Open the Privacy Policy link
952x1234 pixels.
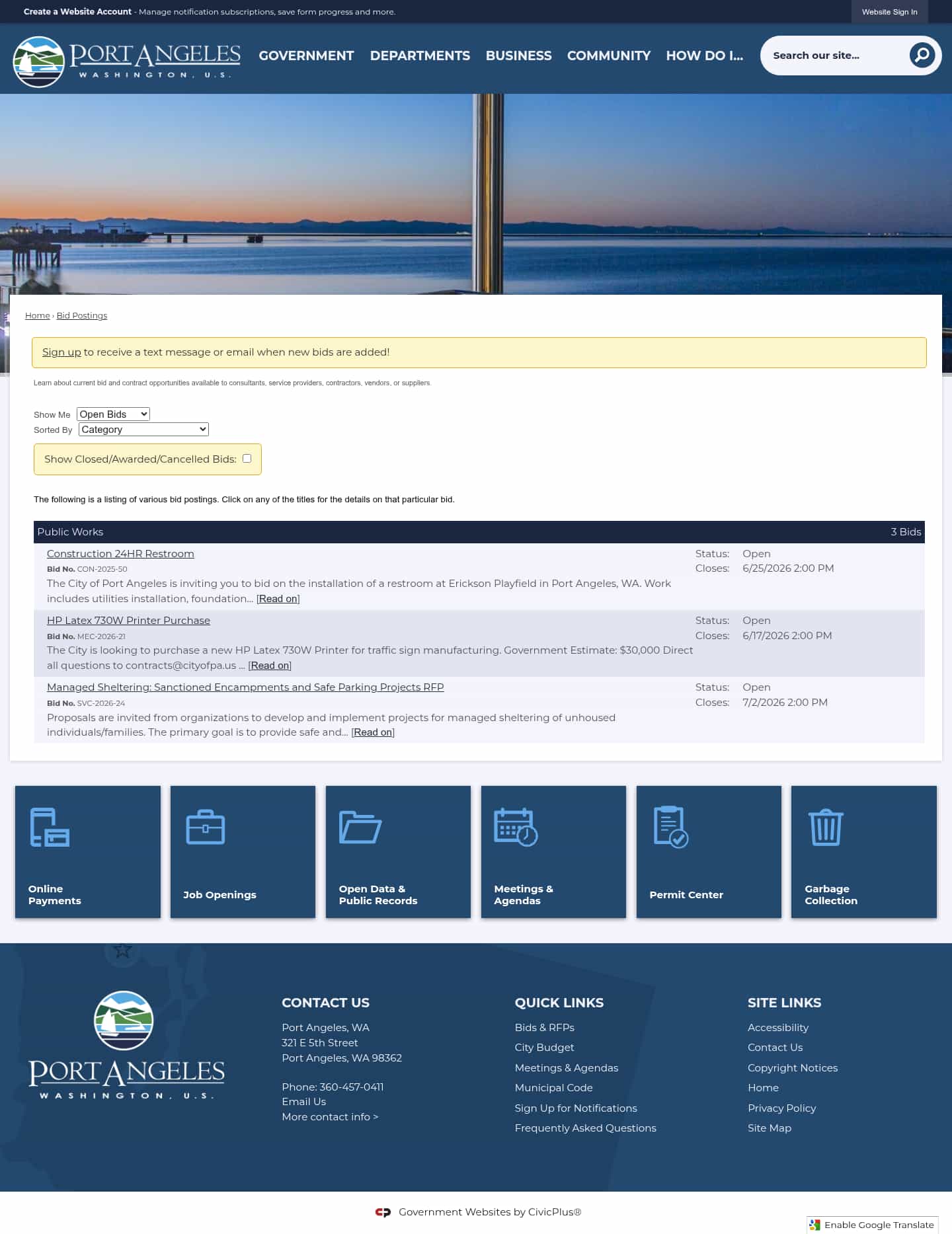pos(781,1108)
